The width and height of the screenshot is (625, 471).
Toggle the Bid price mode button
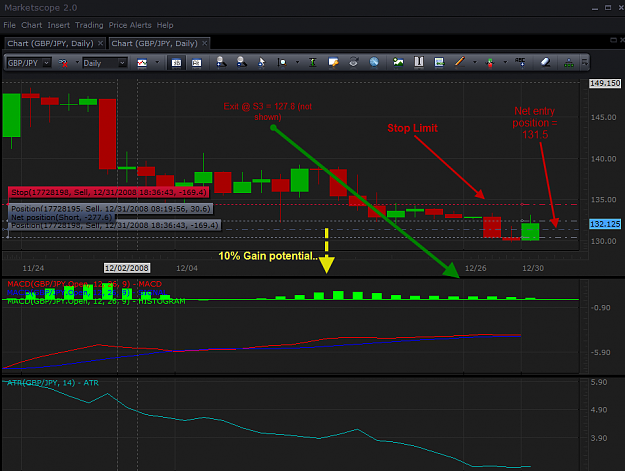176,63
